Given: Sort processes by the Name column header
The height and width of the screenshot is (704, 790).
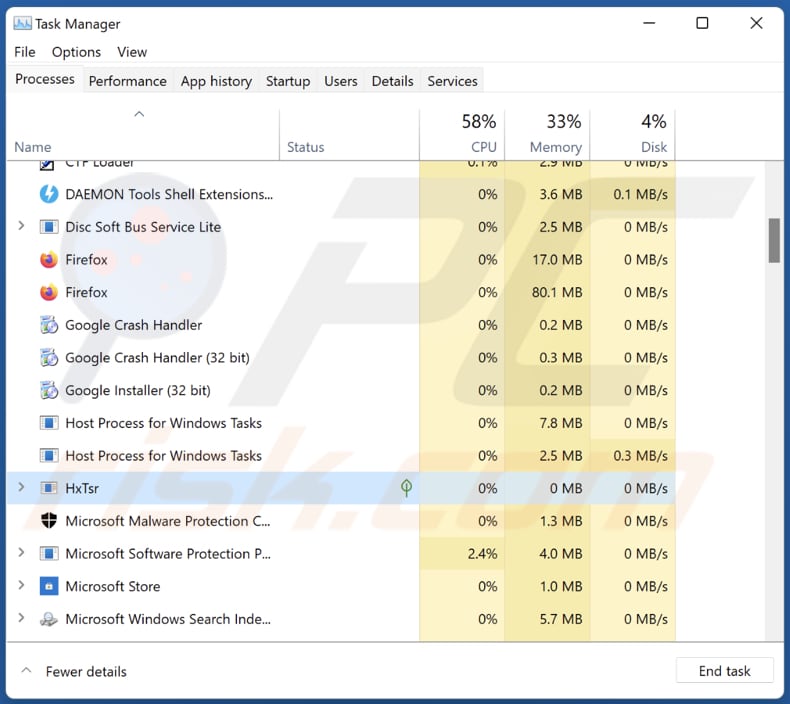Looking at the screenshot, I should [x=143, y=135].
